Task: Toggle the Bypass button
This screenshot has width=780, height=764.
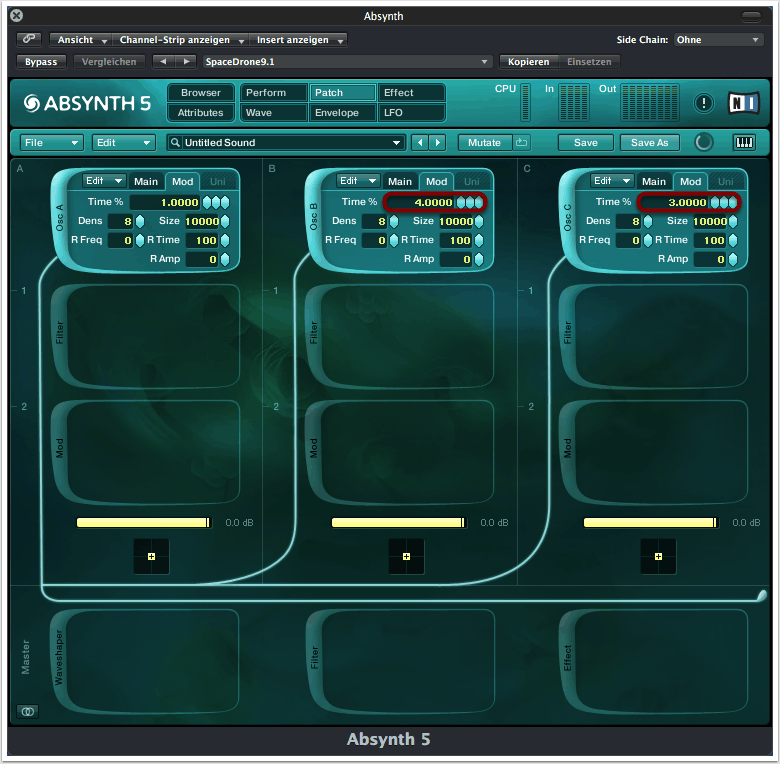Action: click(x=41, y=62)
